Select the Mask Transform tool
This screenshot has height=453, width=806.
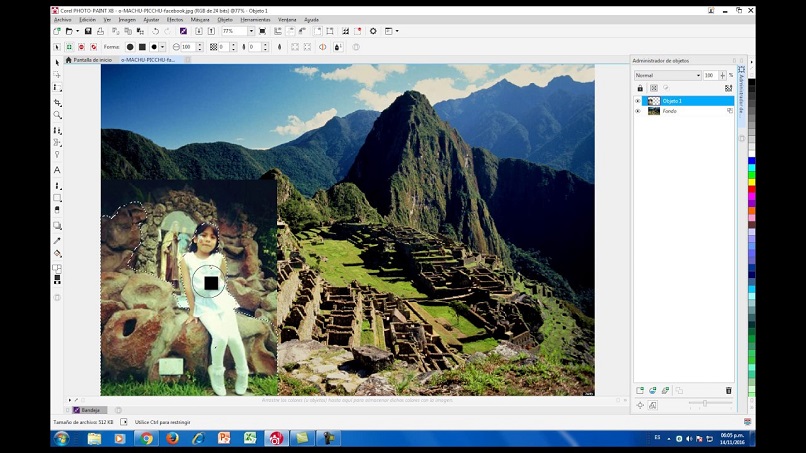click(x=57, y=75)
